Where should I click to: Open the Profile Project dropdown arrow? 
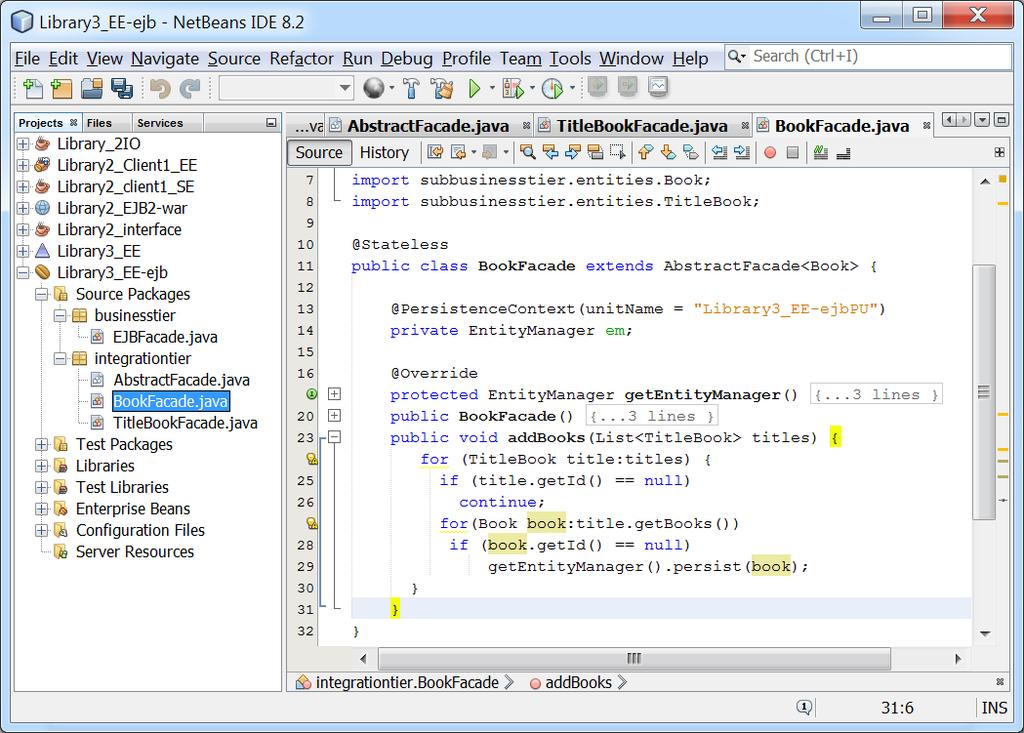pos(572,88)
